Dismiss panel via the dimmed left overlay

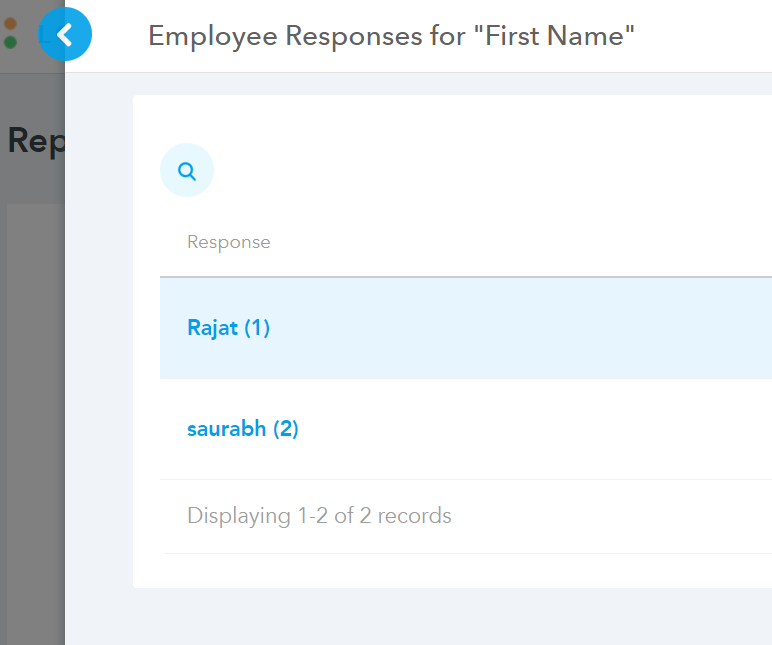(32, 394)
